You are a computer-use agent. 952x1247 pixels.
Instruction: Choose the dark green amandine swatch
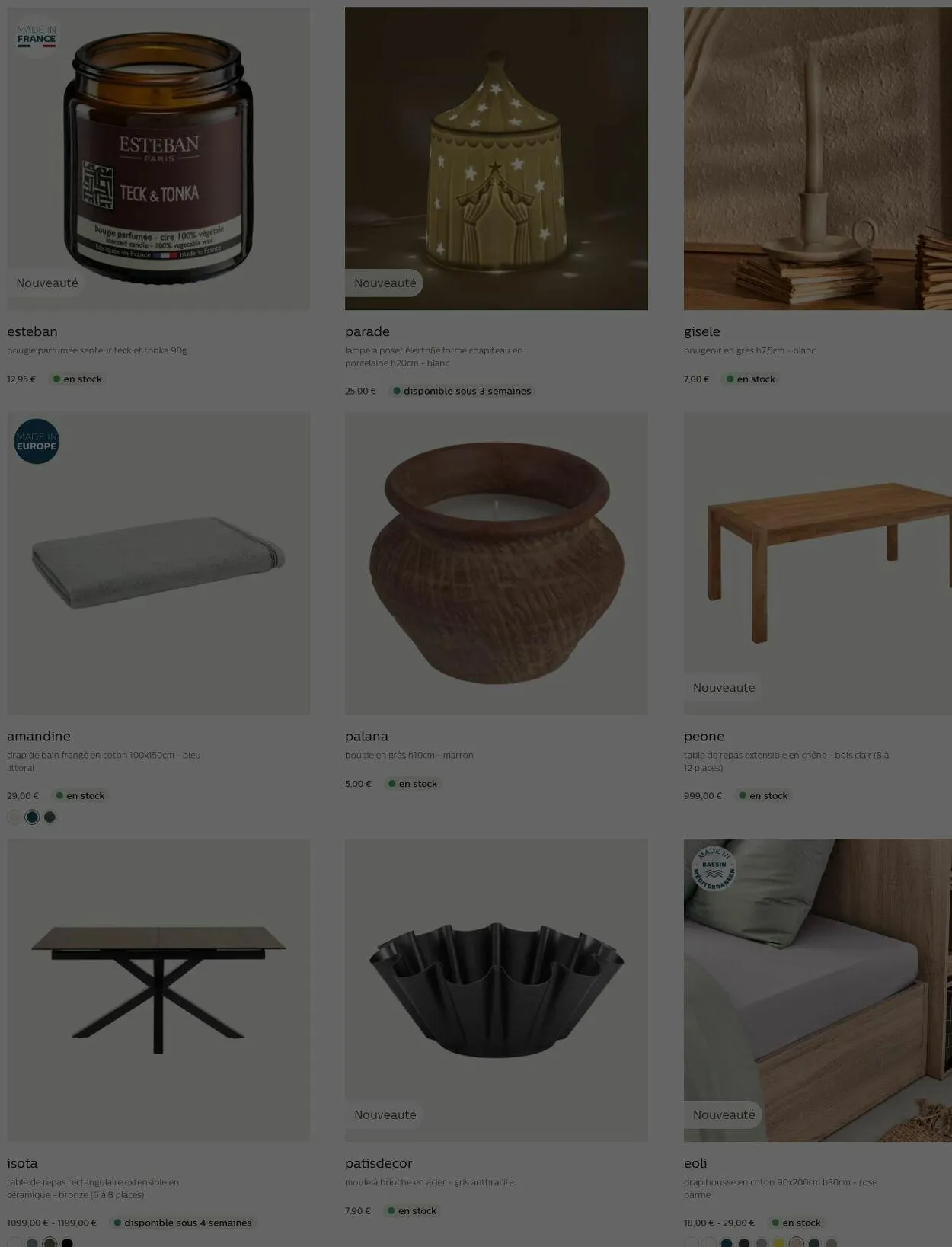click(50, 817)
